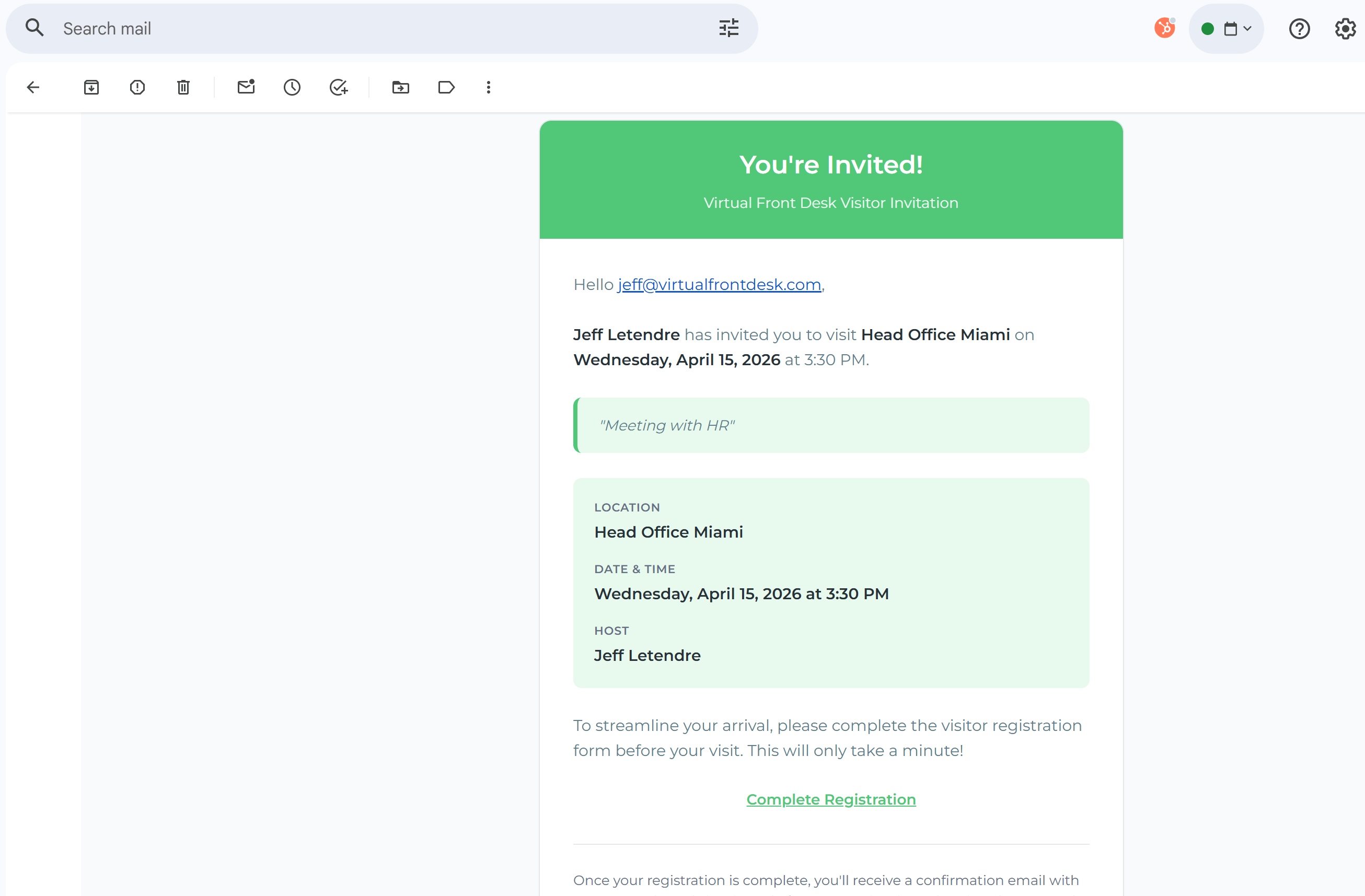Open the Labels tag icon
The height and width of the screenshot is (896, 1365).
point(446,87)
